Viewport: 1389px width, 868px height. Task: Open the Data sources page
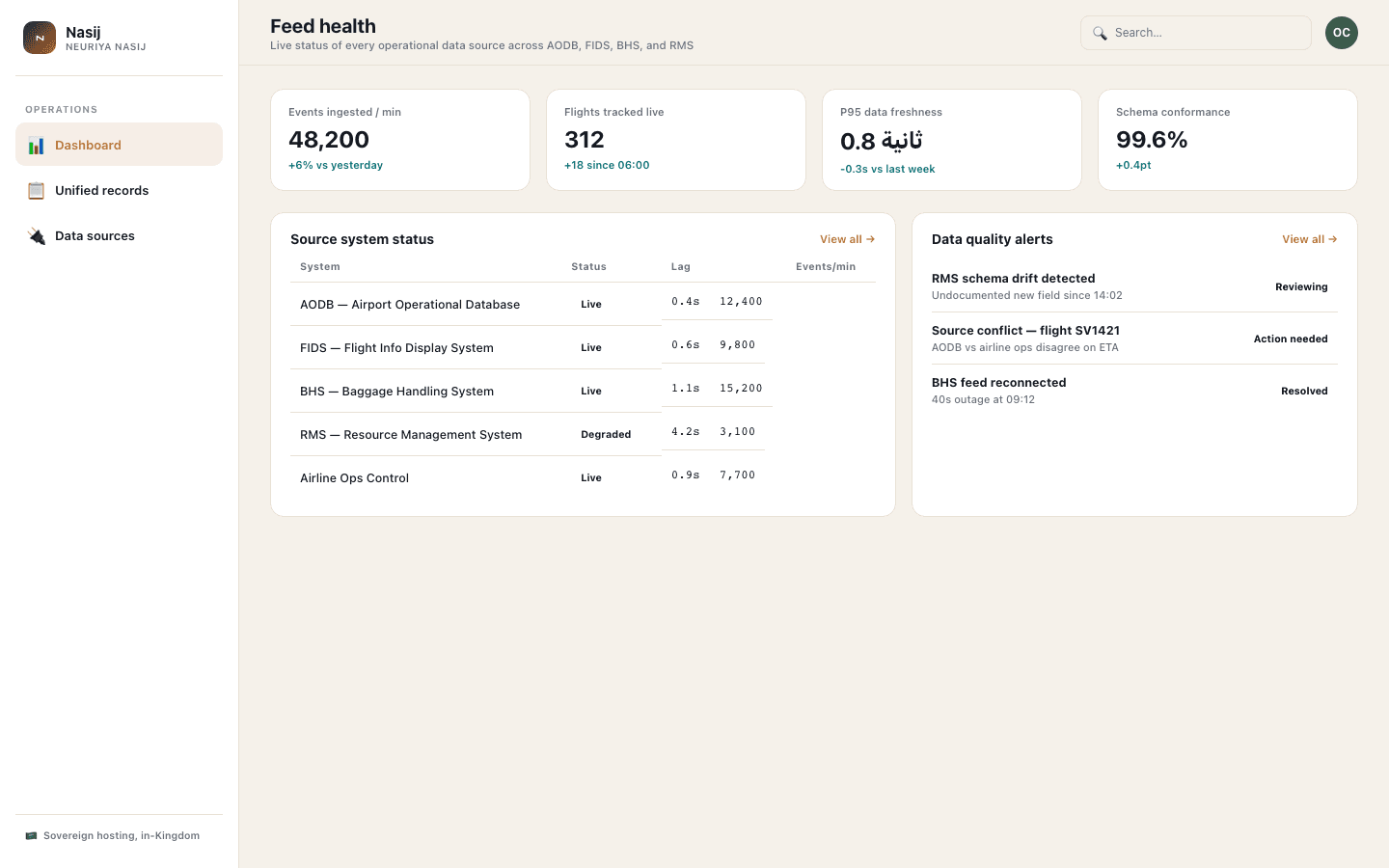[119, 235]
